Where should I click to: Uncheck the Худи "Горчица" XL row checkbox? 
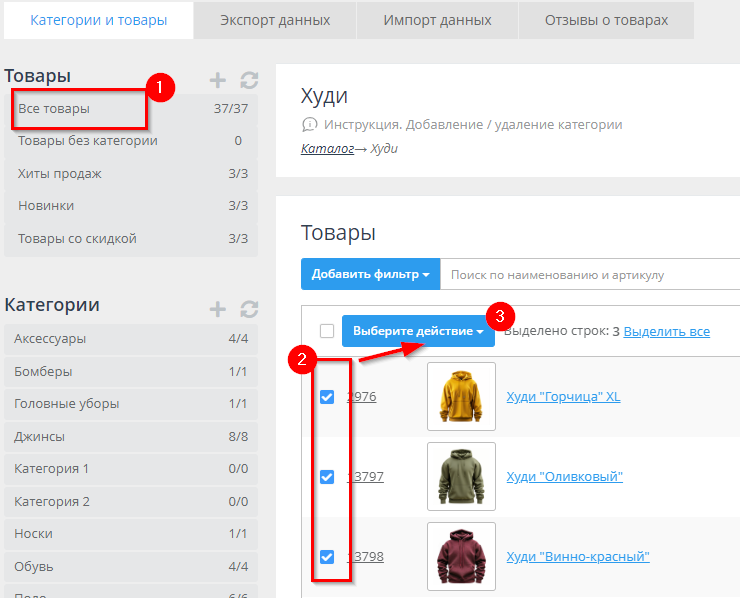(x=326, y=397)
